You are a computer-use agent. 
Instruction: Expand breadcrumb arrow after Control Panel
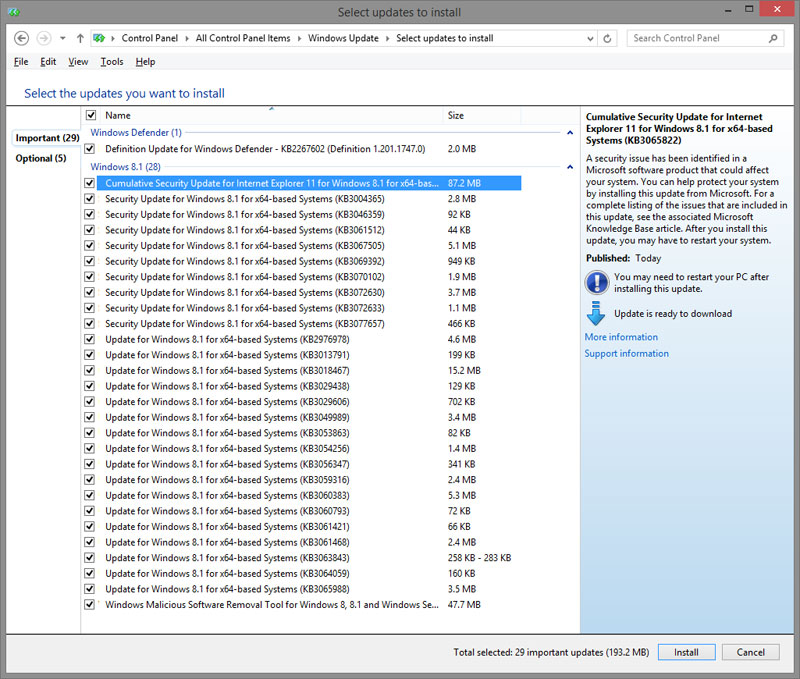187,38
